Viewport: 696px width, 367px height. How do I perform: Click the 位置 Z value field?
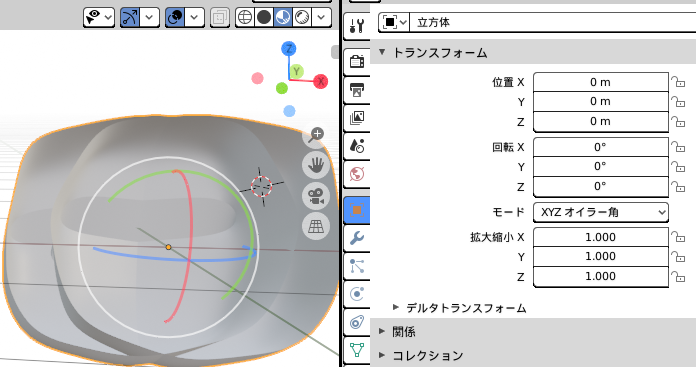pos(601,122)
